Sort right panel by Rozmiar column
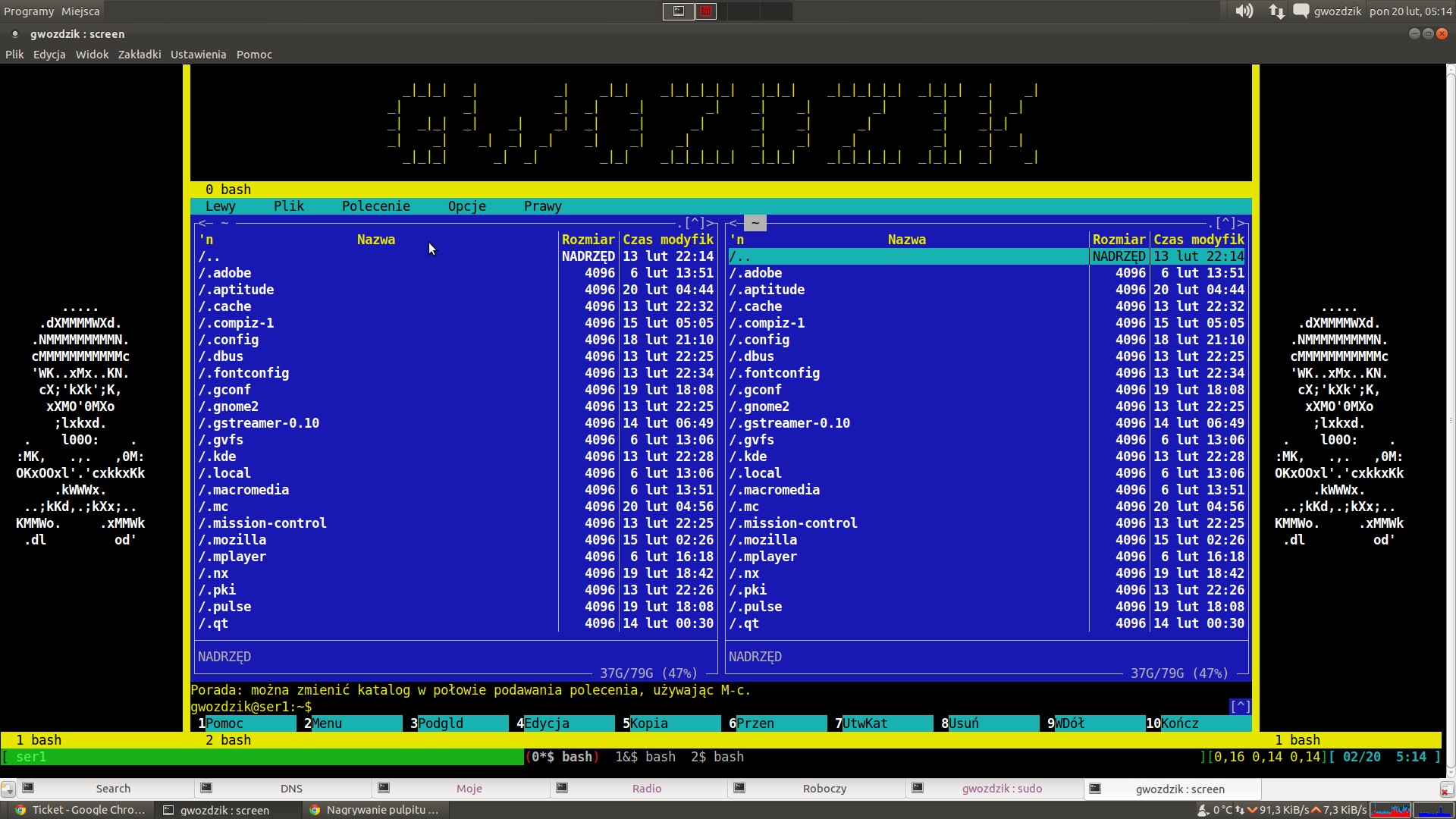 [1119, 240]
